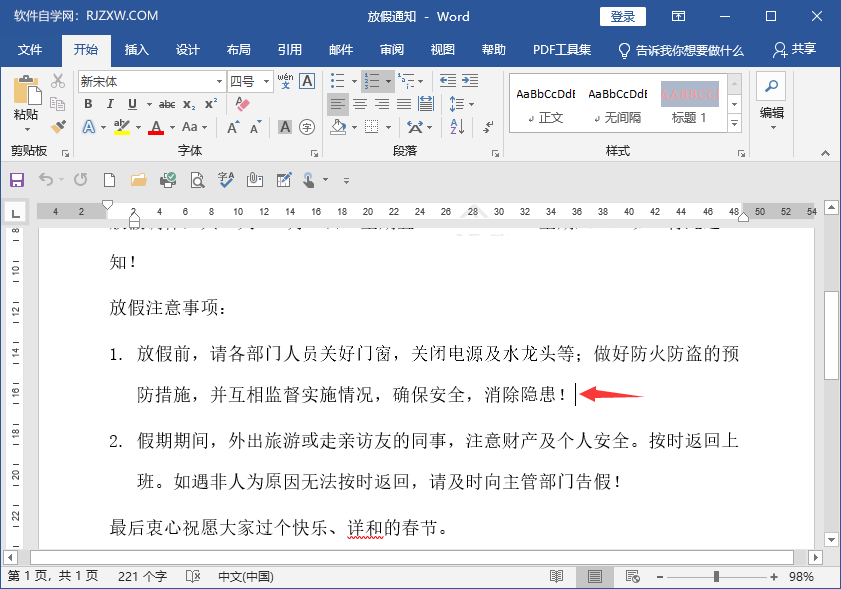Apply red font color
This screenshot has width=841, height=589.
(x=156, y=127)
